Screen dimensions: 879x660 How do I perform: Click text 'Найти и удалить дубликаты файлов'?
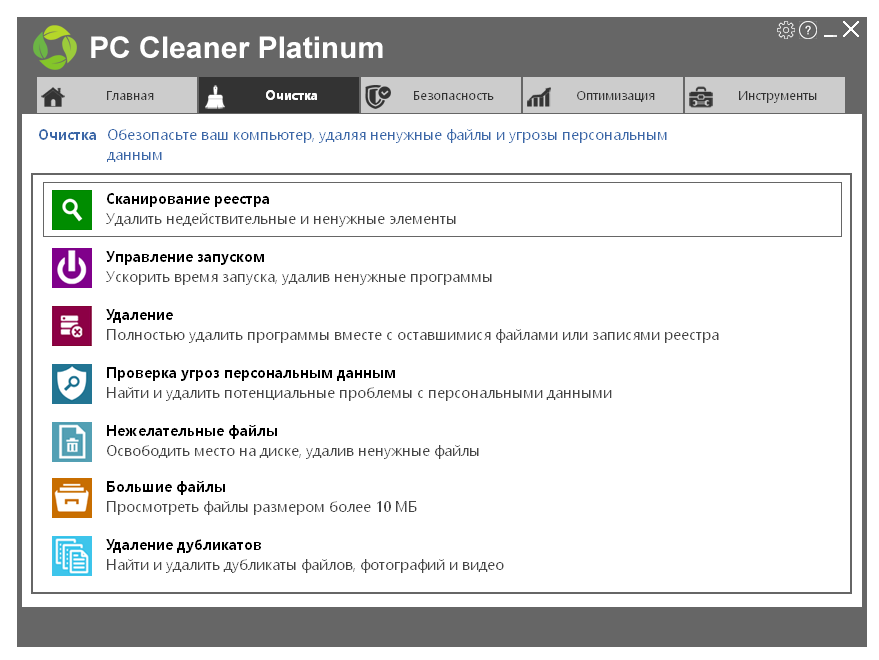230,565
